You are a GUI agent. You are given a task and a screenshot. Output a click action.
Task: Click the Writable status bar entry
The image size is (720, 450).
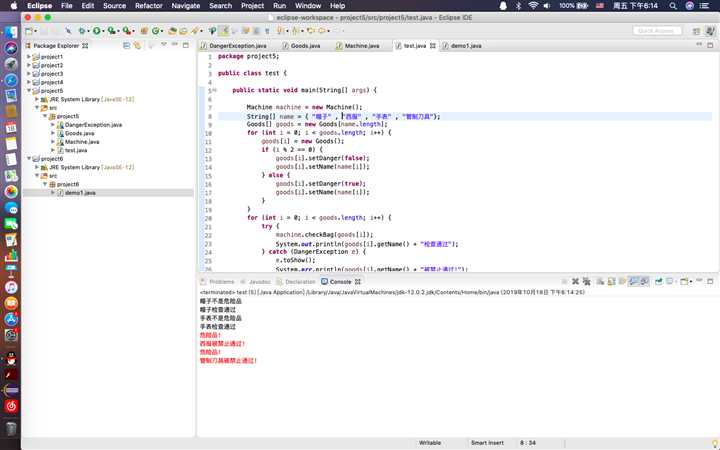point(430,443)
